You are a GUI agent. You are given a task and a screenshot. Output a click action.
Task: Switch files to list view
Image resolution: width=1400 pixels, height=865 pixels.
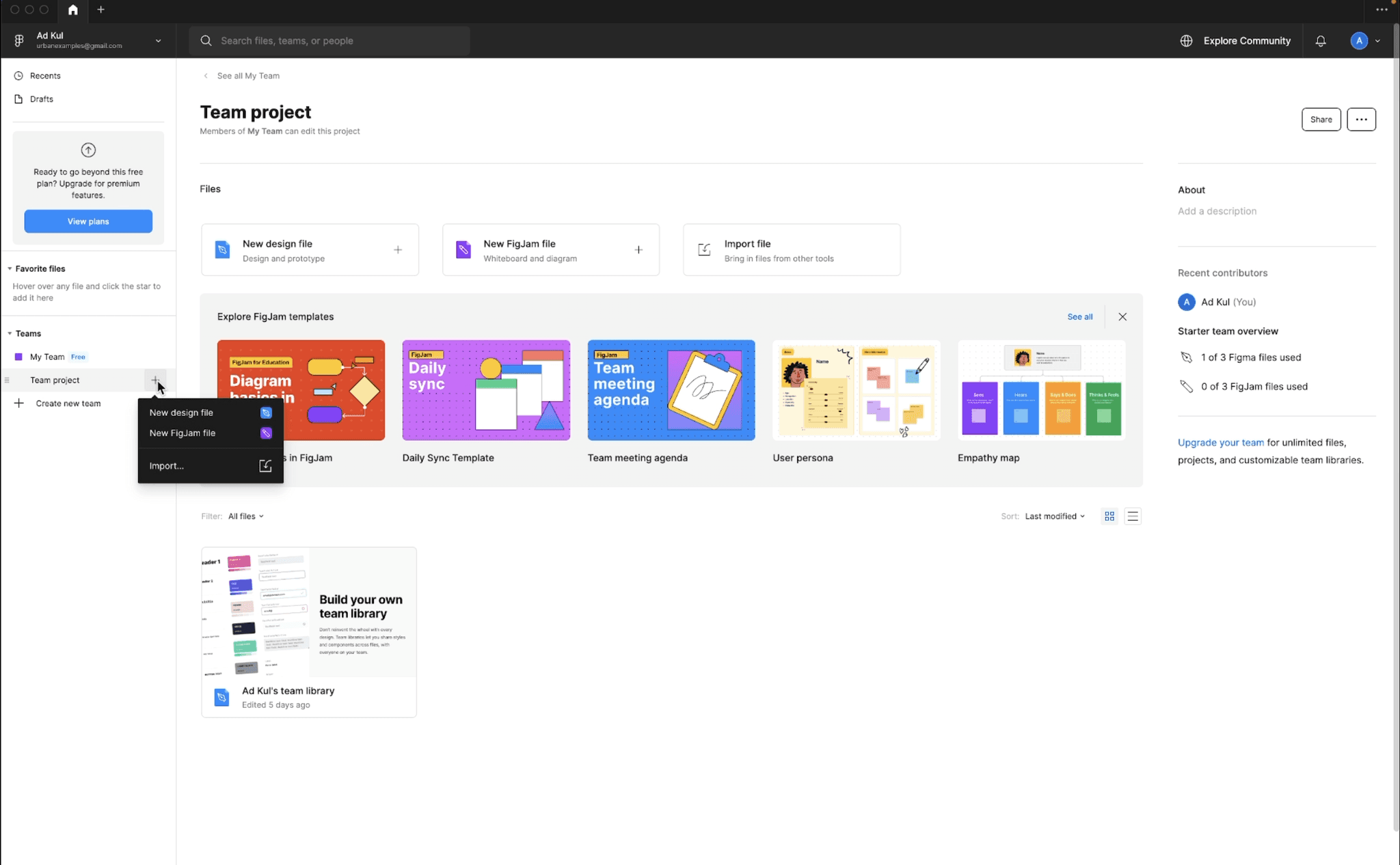point(1132,516)
